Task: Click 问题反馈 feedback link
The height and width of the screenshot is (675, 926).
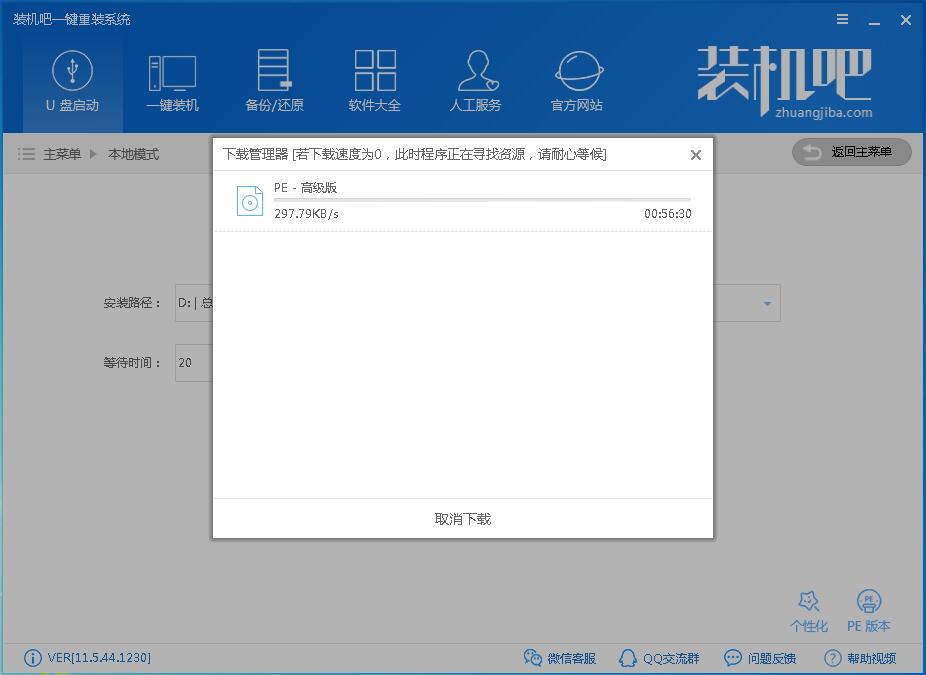Action: coord(760,658)
